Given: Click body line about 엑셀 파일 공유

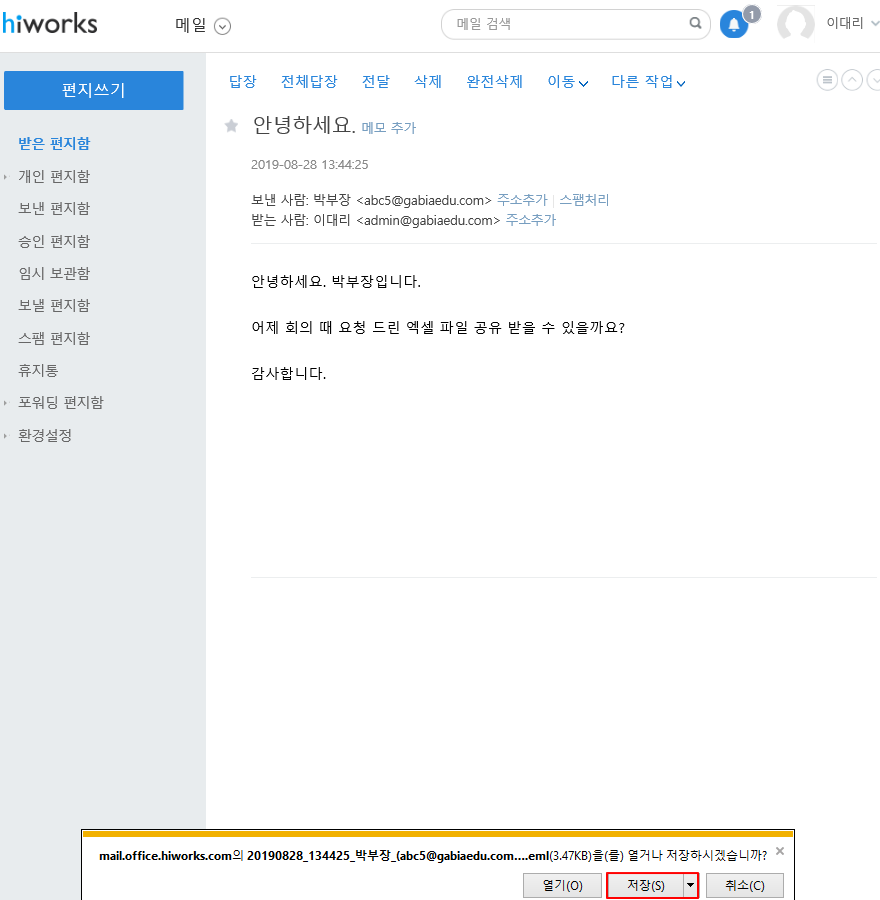Looking at the screenshot, I should pos(438,327).
